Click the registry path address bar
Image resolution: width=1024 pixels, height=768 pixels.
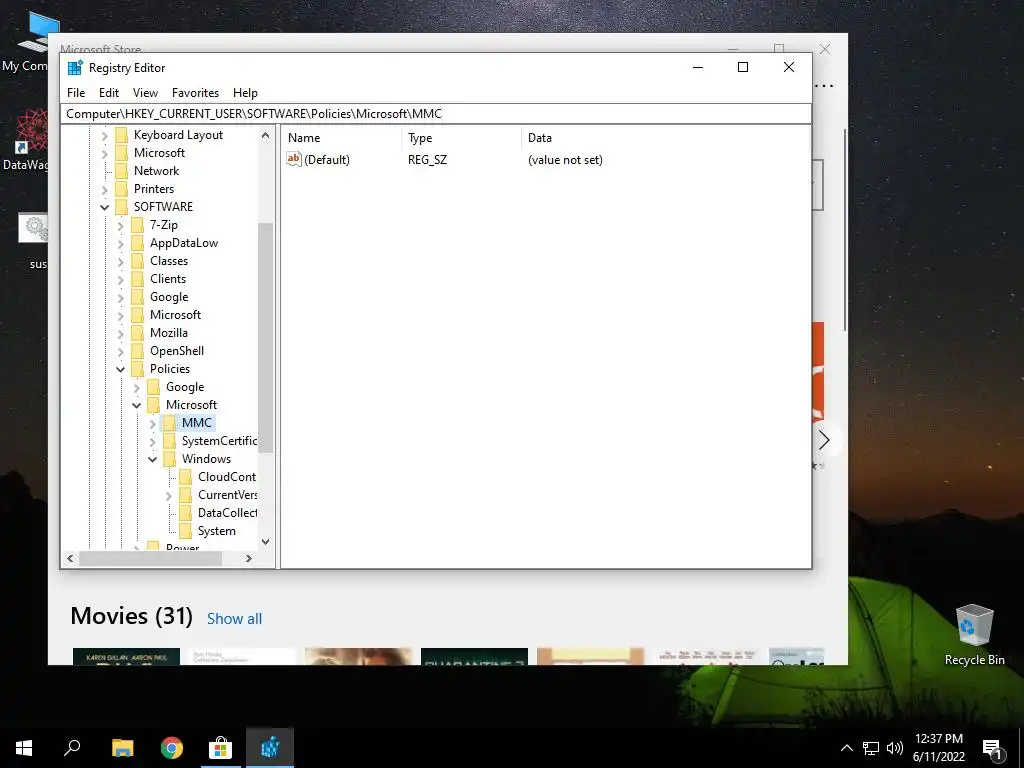pyautogui.click(x=436, y=114)
